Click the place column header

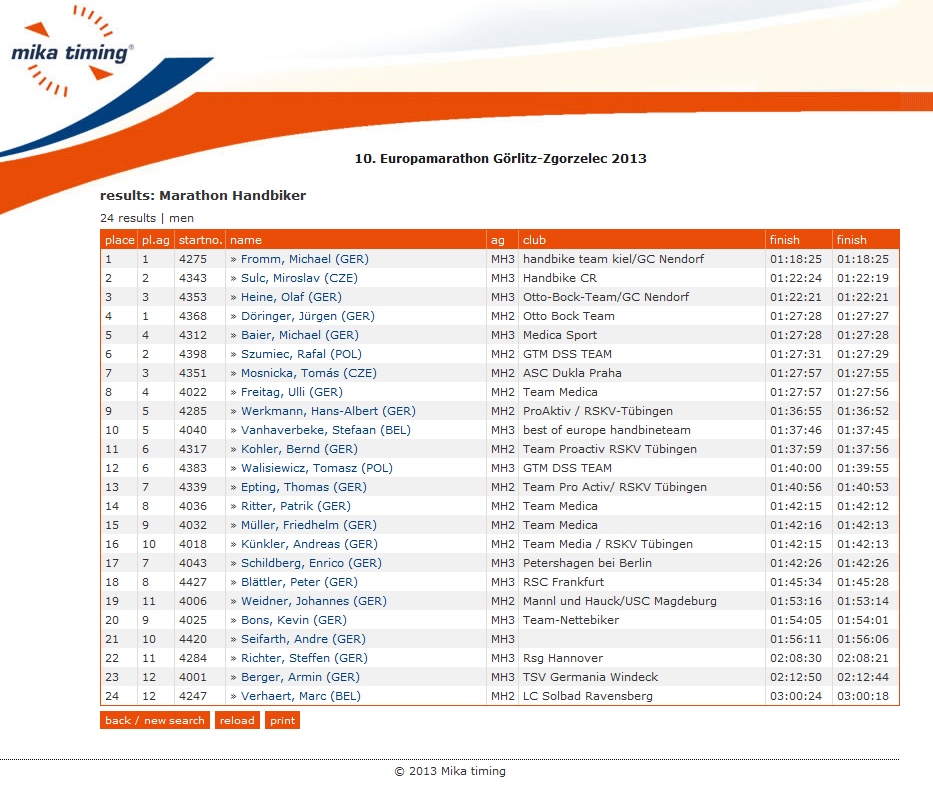pos(120,240)
